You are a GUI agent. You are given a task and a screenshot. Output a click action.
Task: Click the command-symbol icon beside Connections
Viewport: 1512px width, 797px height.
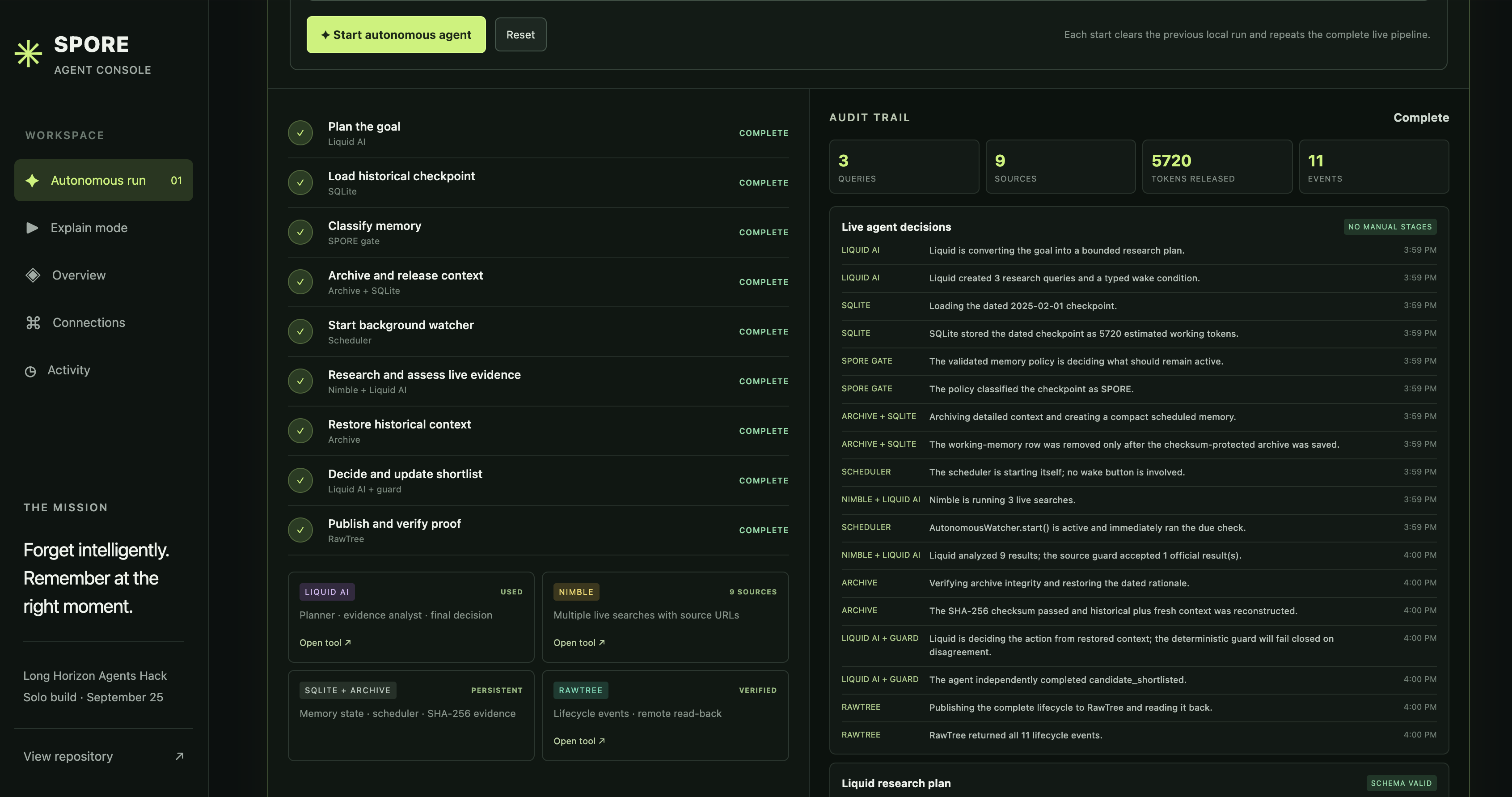33,322
